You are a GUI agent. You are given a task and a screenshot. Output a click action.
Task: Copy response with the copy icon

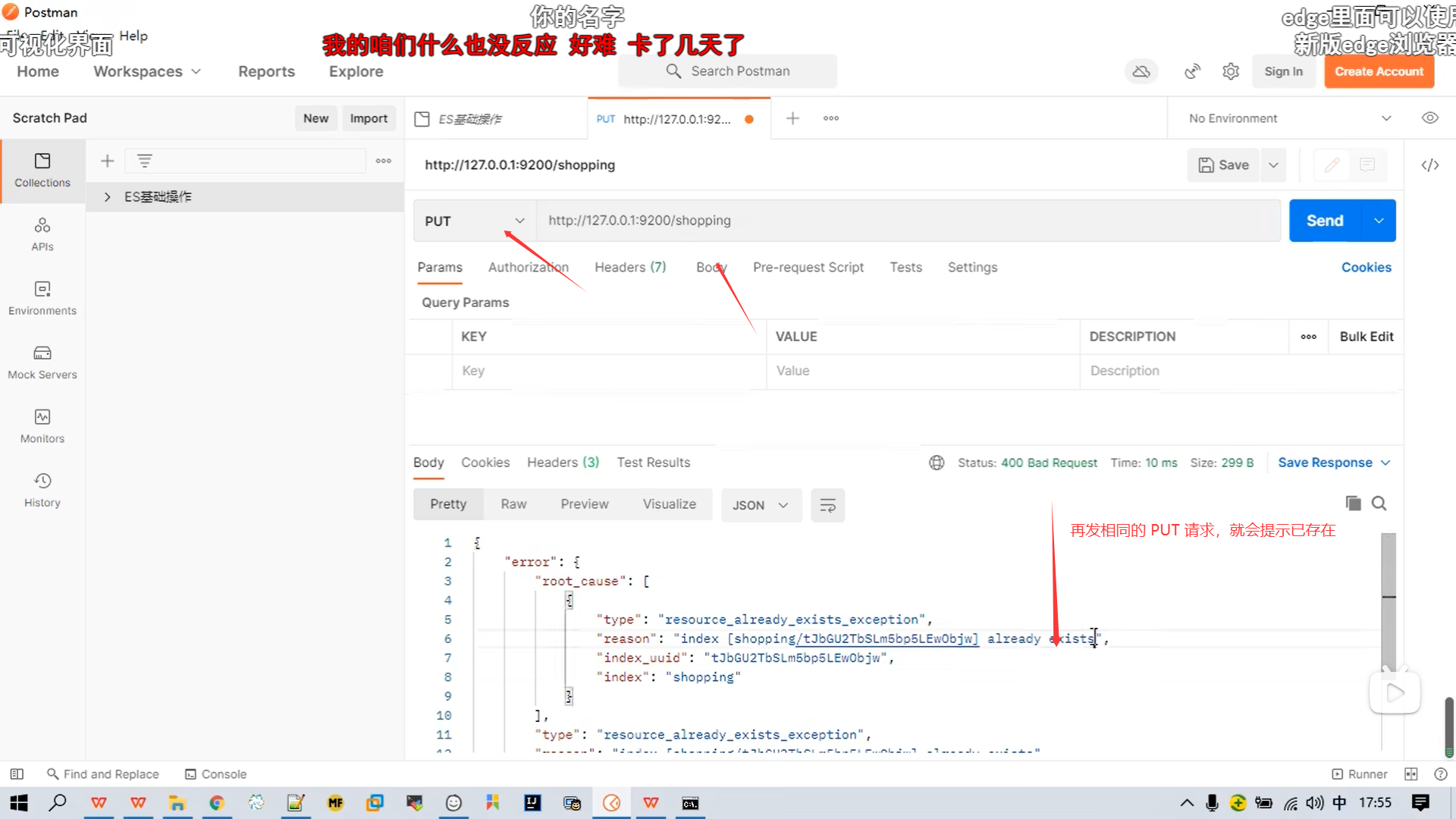[x=1353, y=504]
